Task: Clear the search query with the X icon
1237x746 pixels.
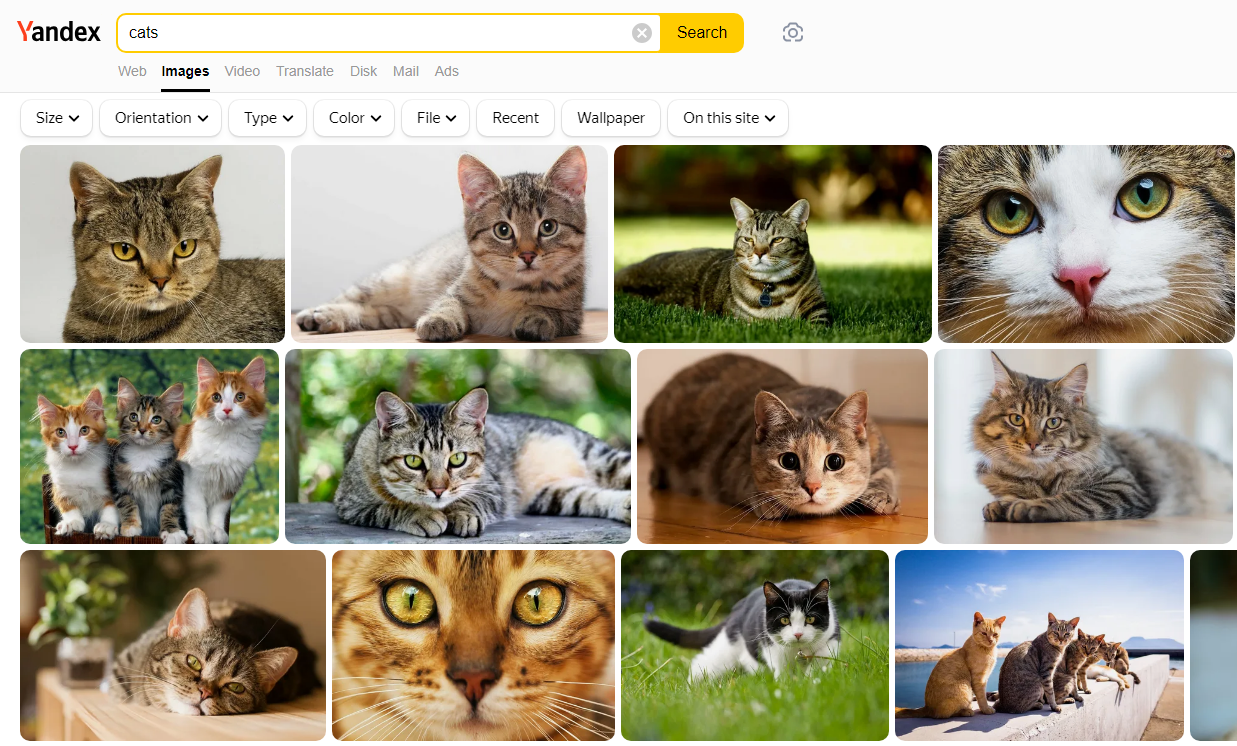Action: [x=641, y=32]
